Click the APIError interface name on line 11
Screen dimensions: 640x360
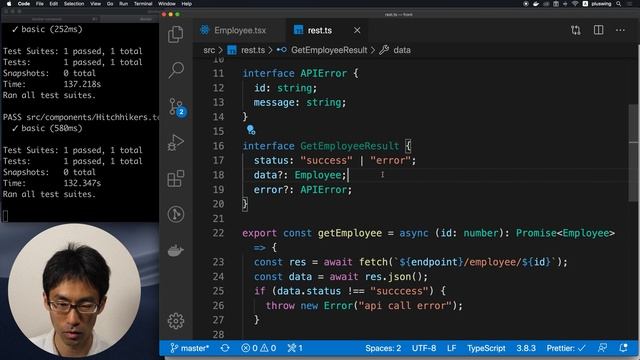click(324, 73)
